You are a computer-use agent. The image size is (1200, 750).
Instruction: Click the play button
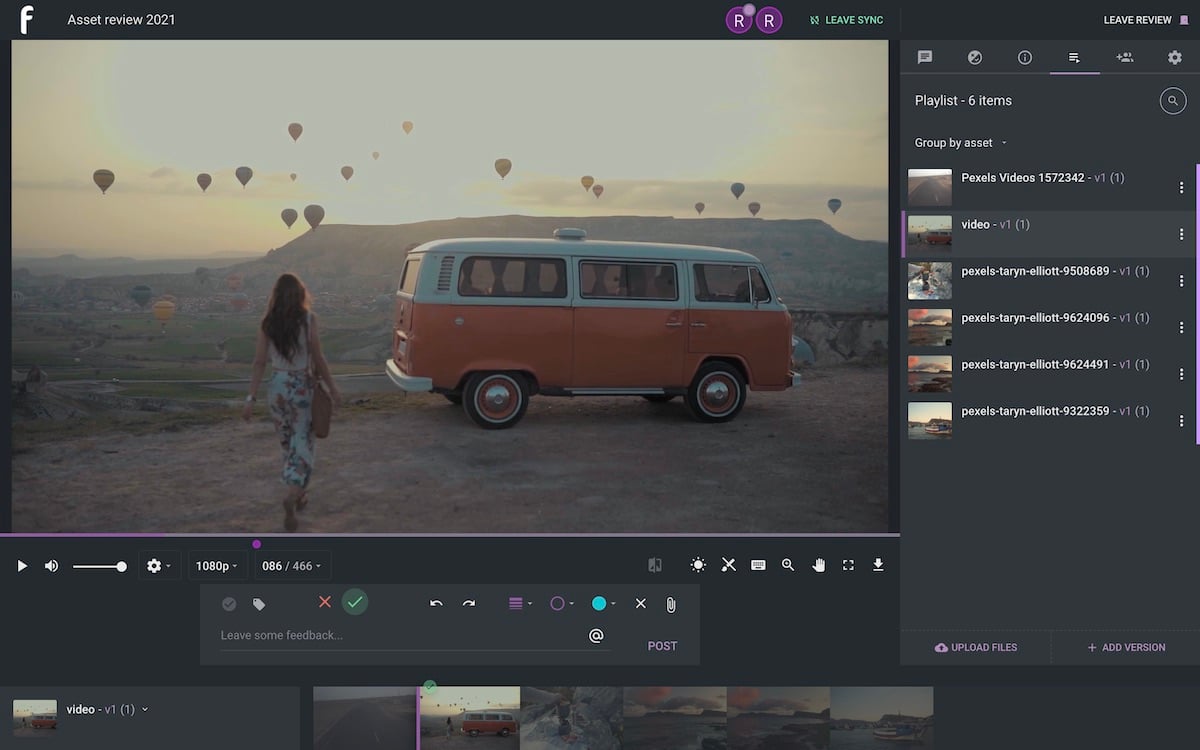coord(22,566)
